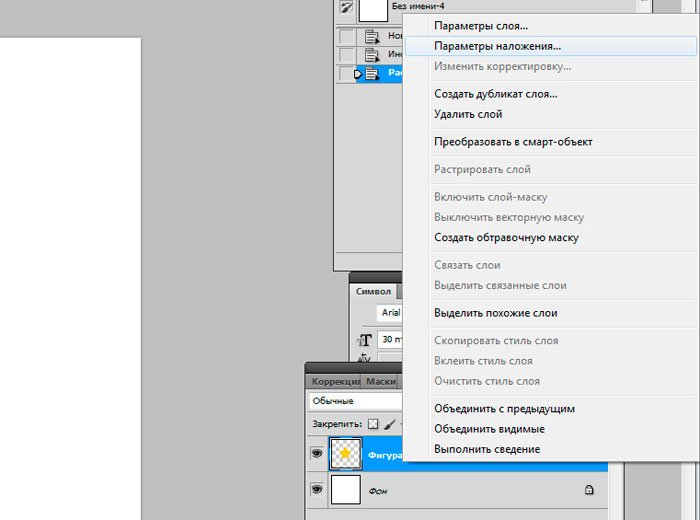Switch to the Коррекция tab

pyautogui.click(x=334, y=381)
